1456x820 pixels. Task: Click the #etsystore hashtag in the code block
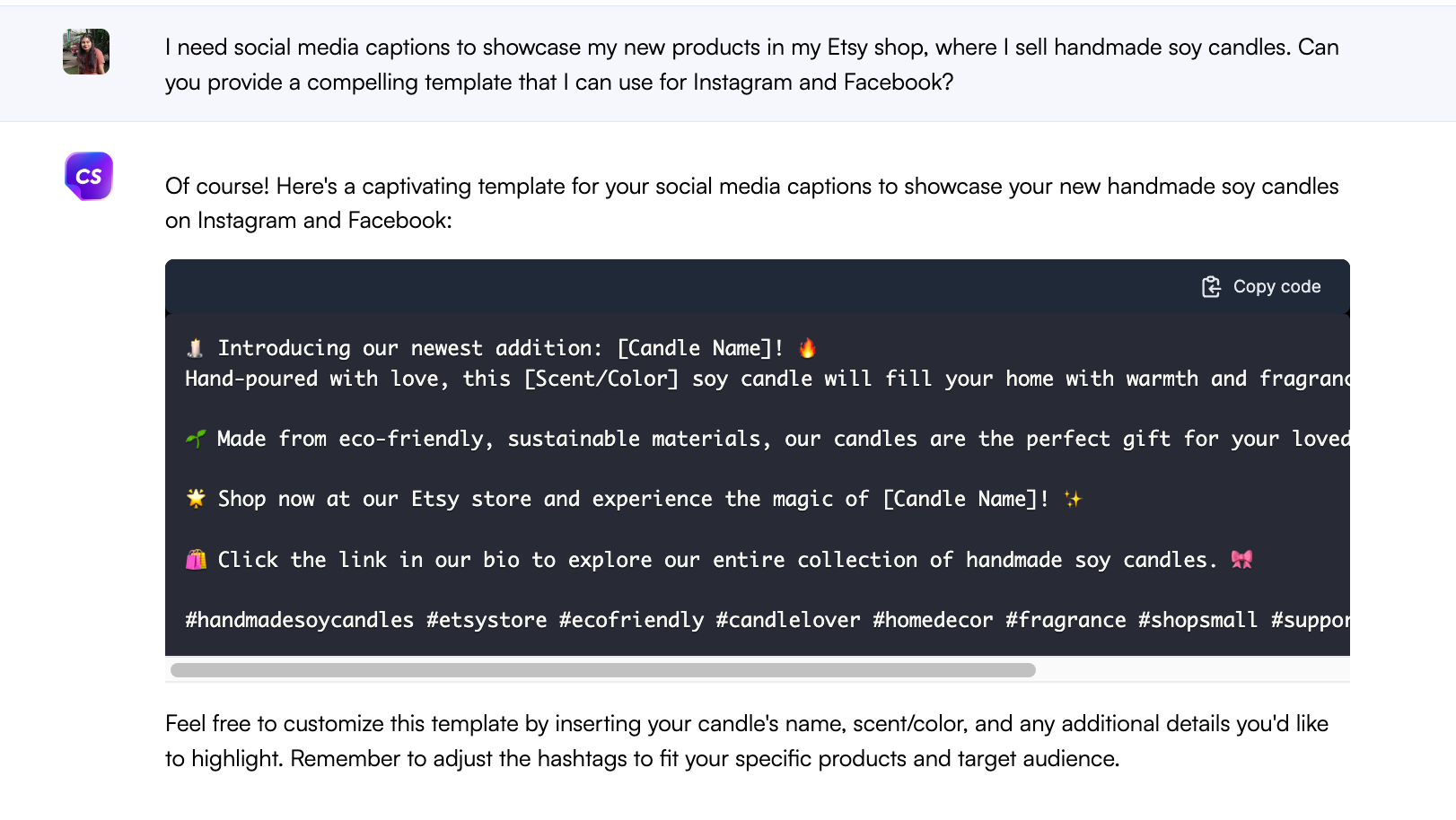tap(486, 620)
